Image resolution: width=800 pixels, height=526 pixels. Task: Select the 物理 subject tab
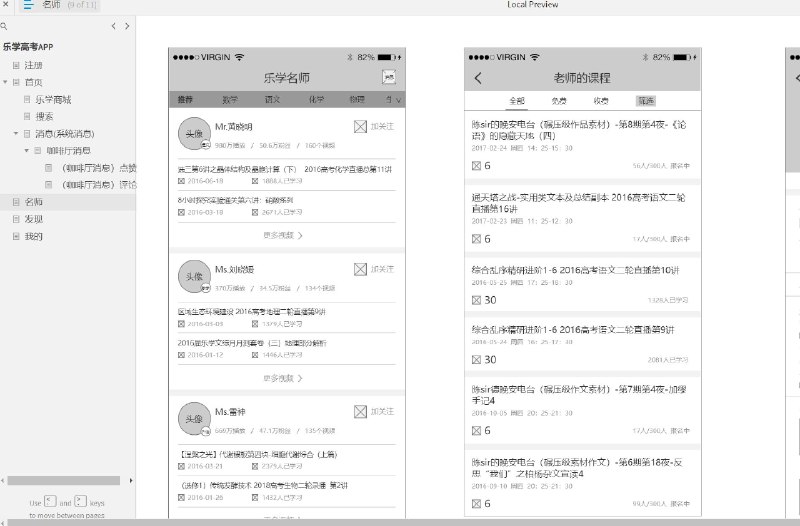pyautogui.click(x=357, y=99)
